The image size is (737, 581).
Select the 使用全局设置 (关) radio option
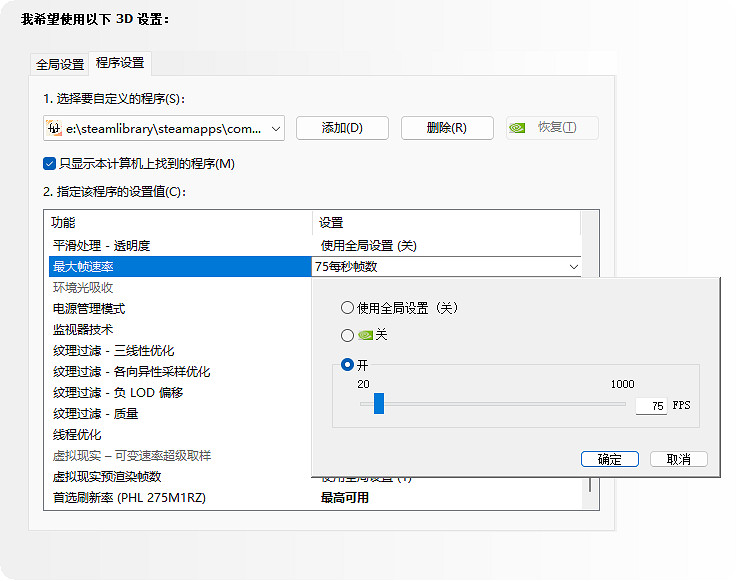coord(347,308)
